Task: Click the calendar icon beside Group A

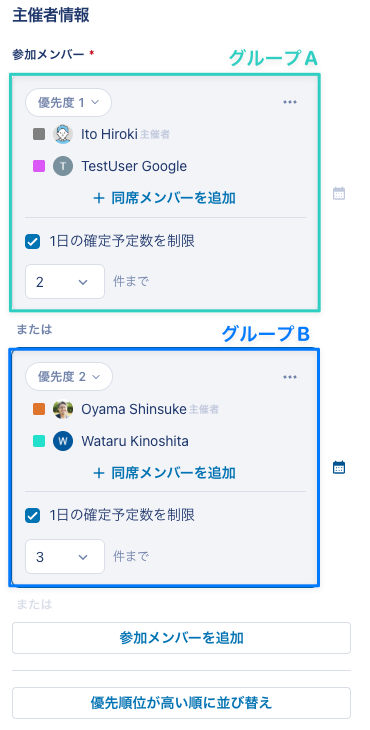Action: [x=339, y=193]
